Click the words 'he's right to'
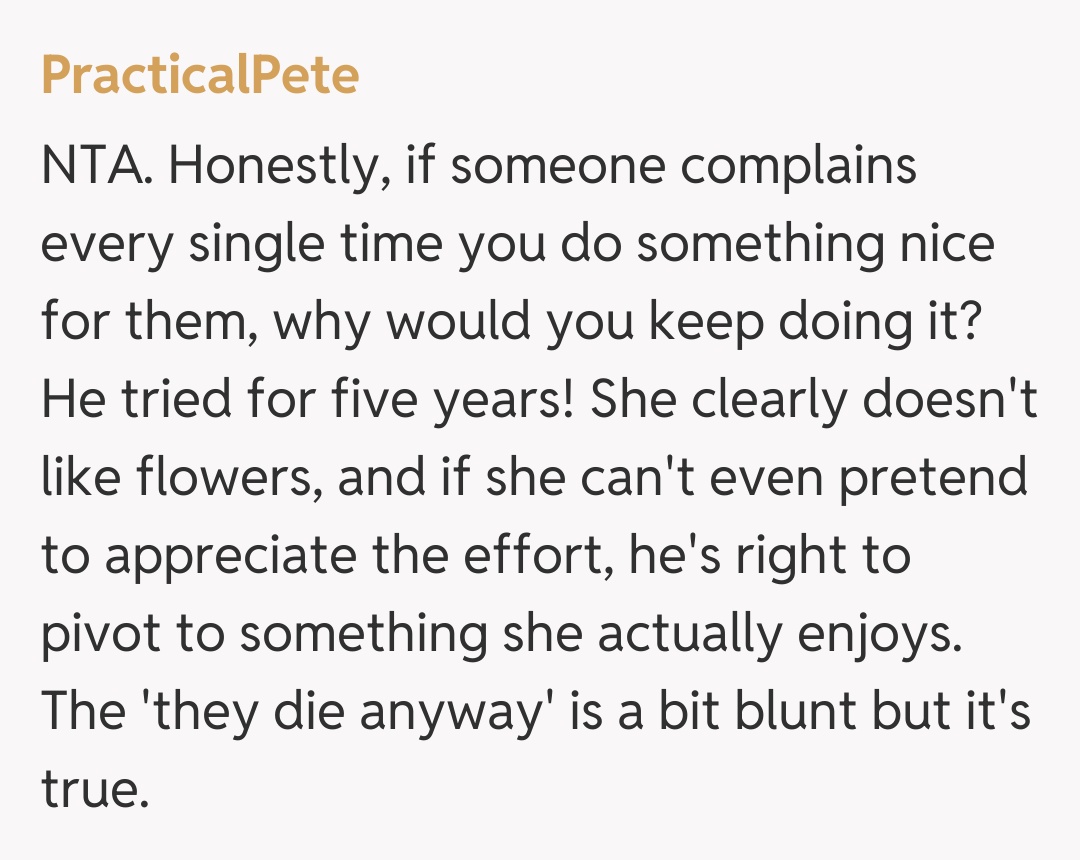1080x860 pixels. pyautogui.click(x=769, y=555)
